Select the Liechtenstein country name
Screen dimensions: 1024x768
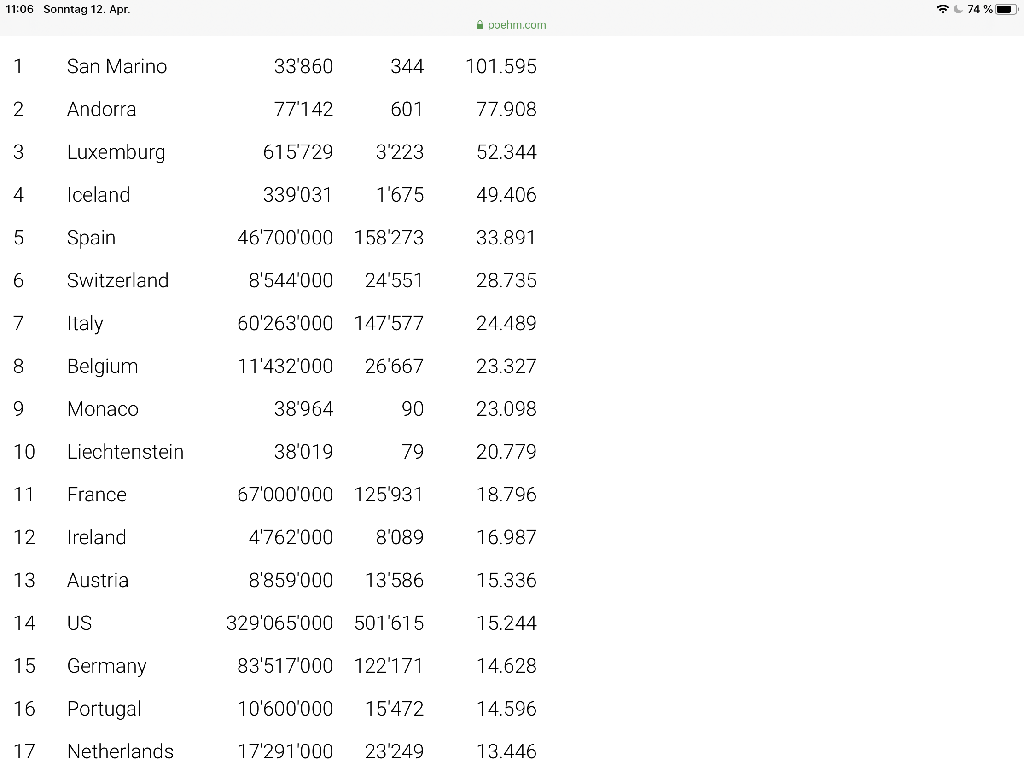125,451
